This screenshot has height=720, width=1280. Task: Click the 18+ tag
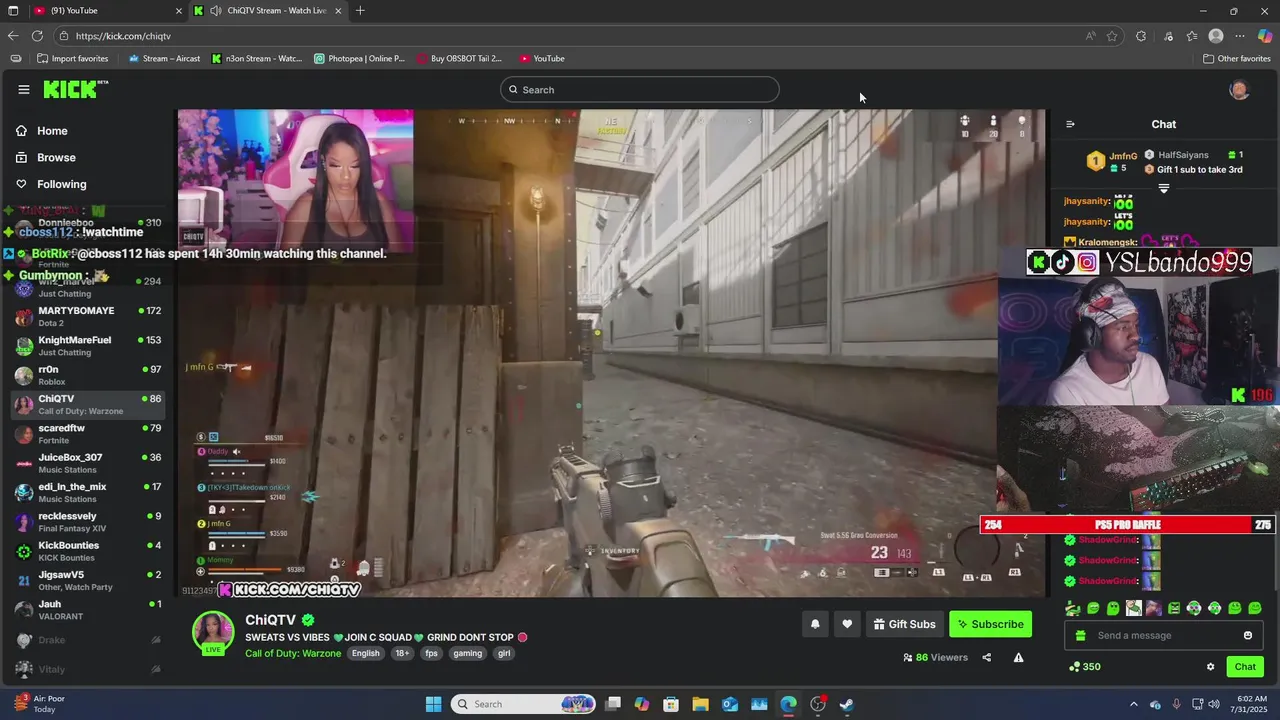click(402, 653)
